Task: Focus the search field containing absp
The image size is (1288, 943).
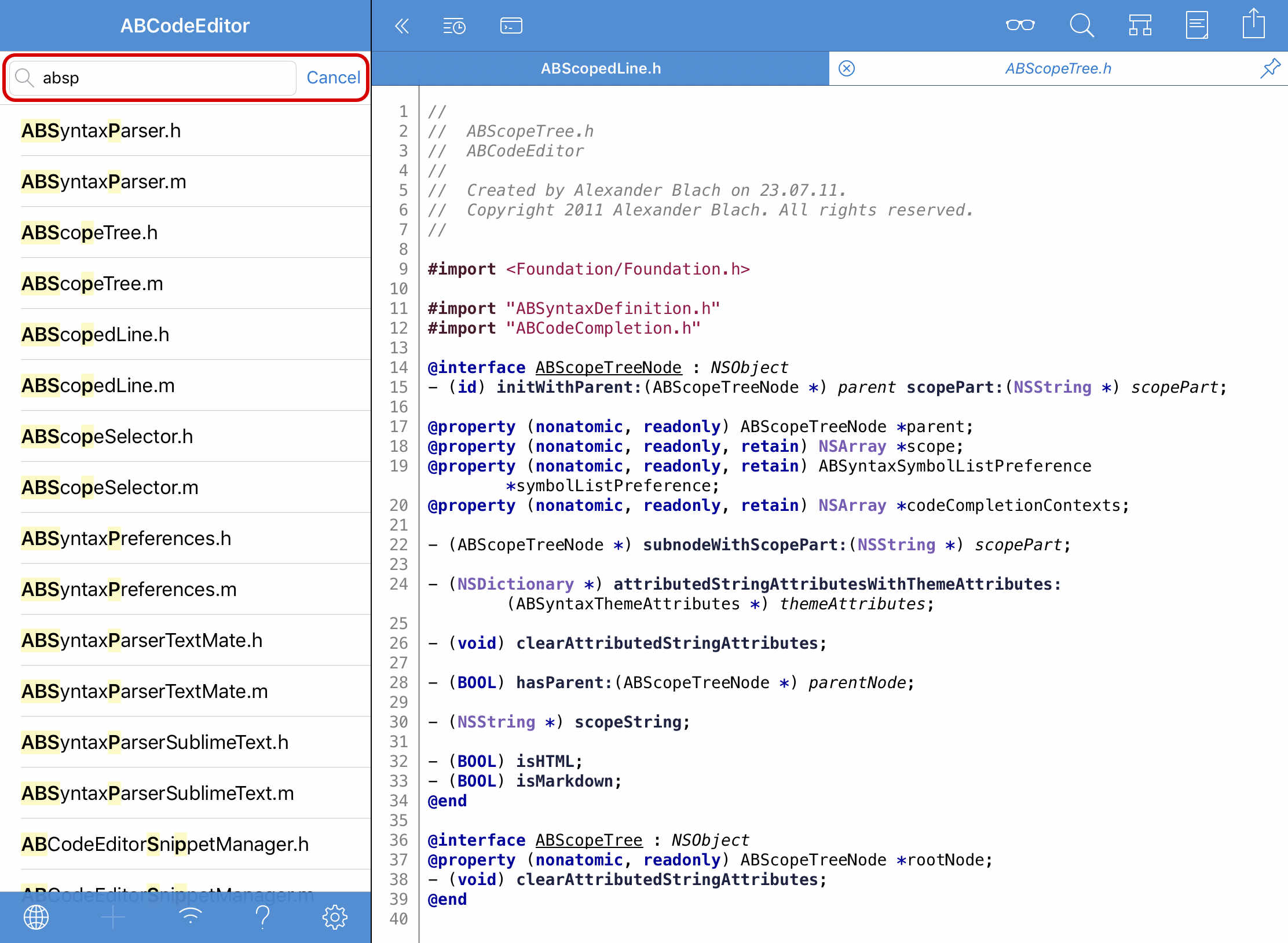Action: tap(153, 78)
